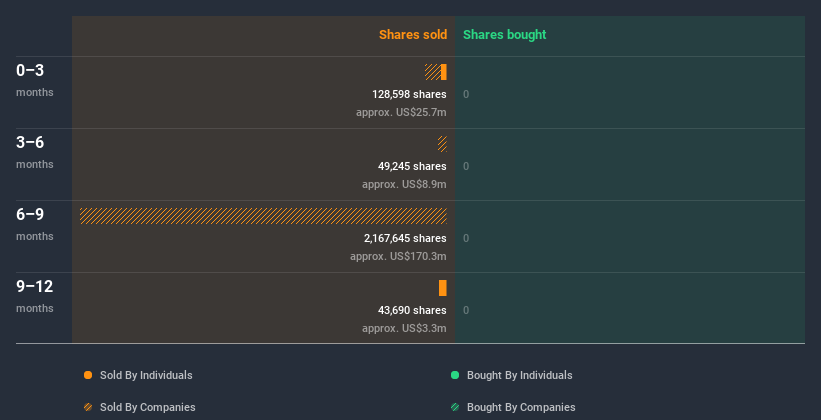The width and height of the screenshot is (821, 420).
Task: Click the Sold By Individuals legend label
Action: point(146,375)
